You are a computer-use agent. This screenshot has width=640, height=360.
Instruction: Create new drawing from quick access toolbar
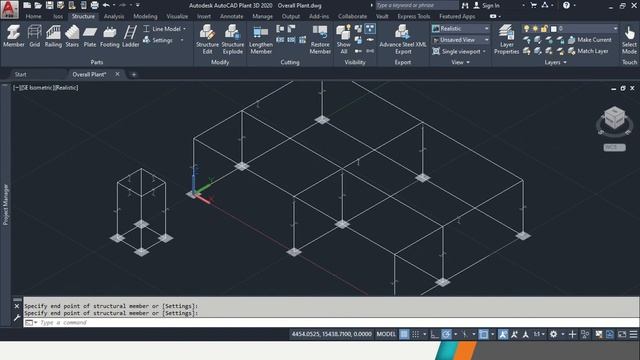27,5
